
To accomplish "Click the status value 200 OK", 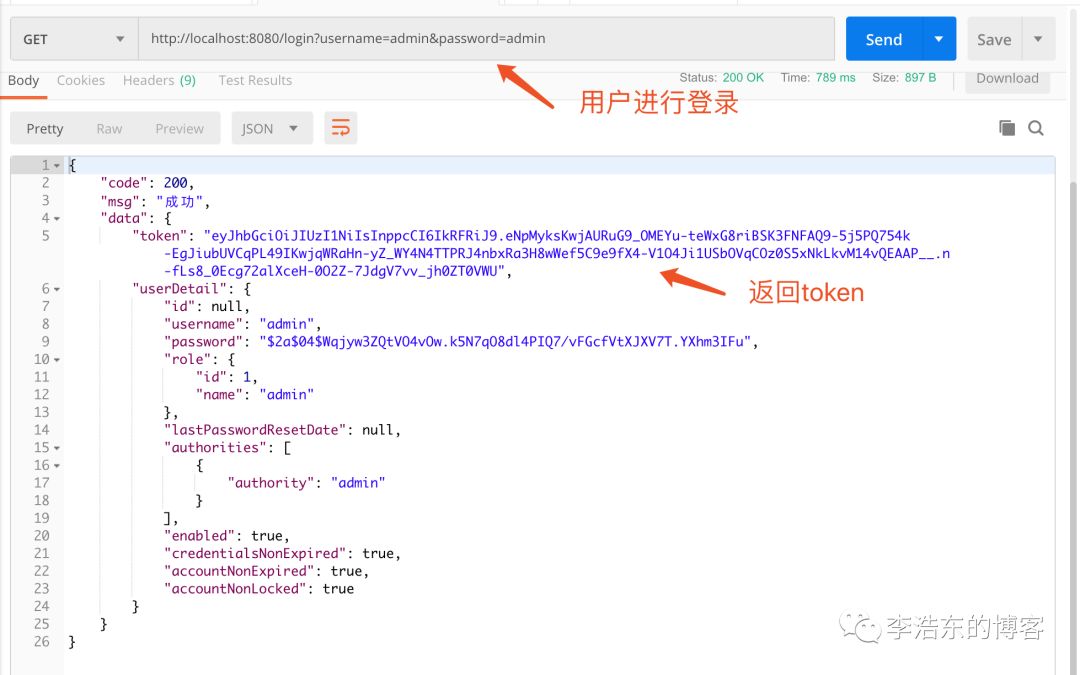I will [x=743, y=78].
